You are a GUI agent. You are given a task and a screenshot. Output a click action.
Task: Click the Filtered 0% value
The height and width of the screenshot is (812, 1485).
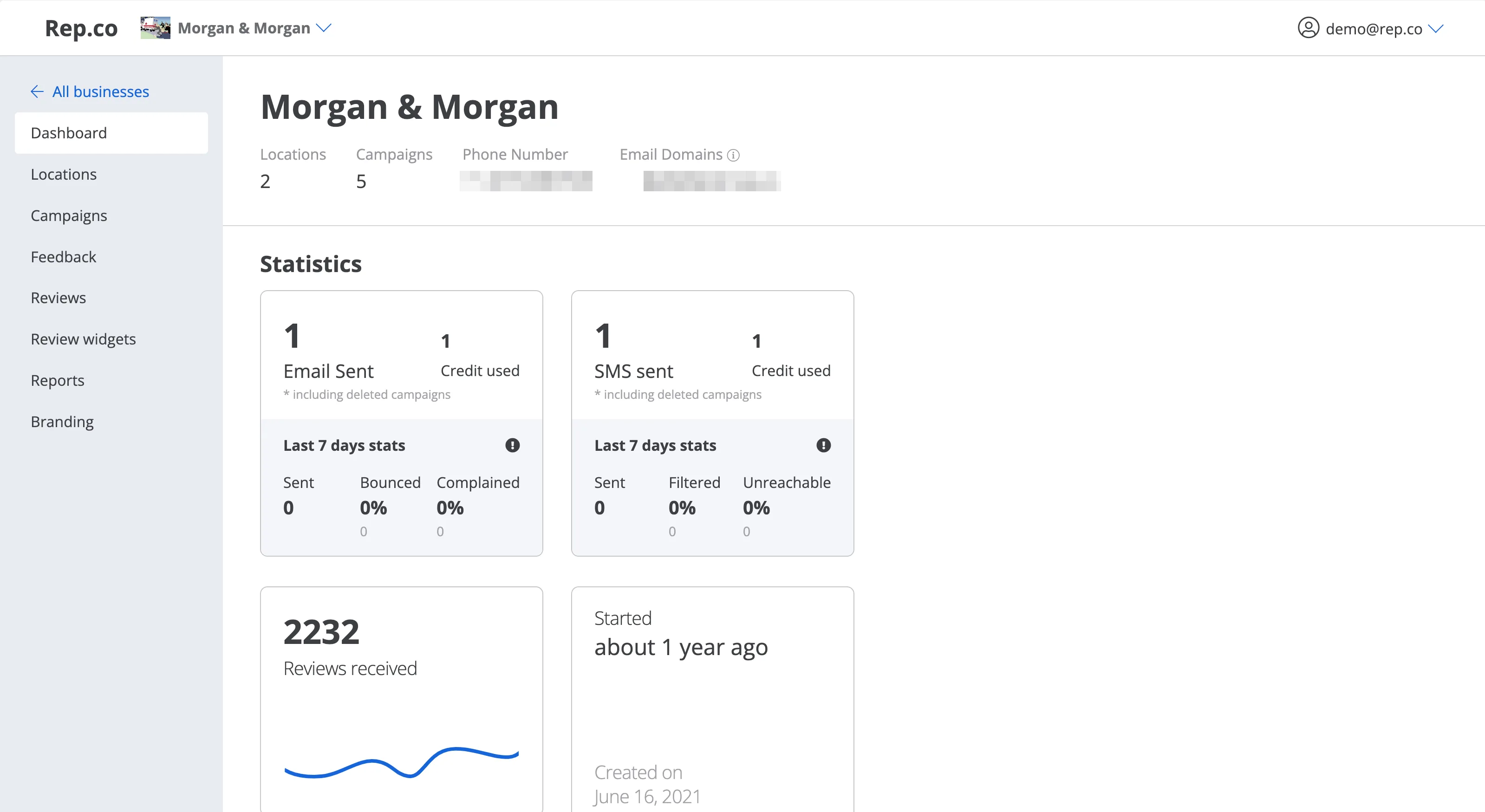coord(682,508)
